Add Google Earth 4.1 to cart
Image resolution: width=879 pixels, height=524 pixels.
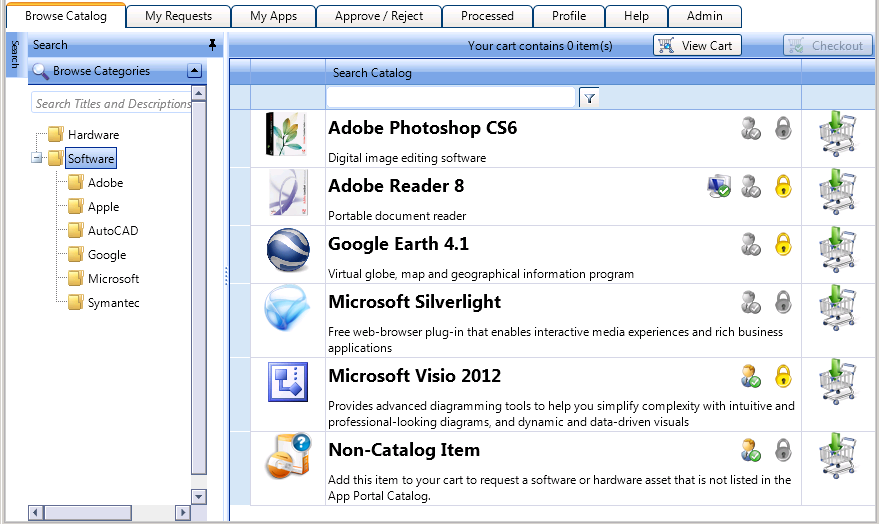click(x=838, y=250)
